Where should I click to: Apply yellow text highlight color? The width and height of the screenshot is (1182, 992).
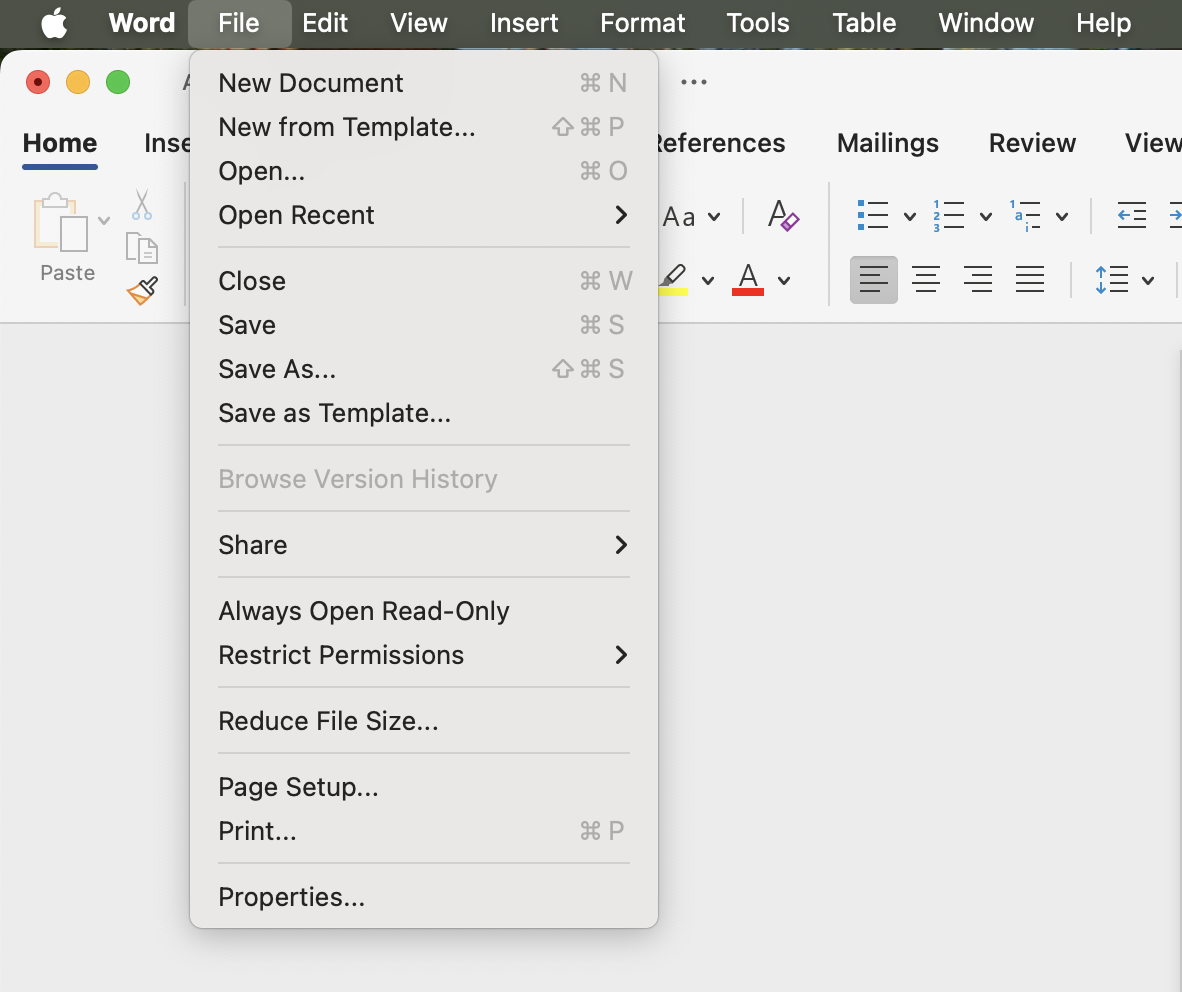pos(673,280)
